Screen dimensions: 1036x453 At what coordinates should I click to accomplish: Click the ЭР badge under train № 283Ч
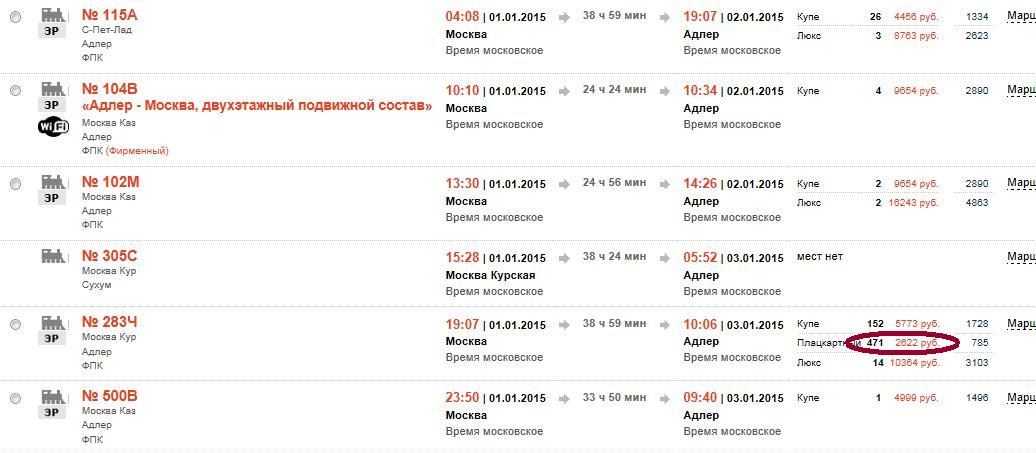coord(52,339)
